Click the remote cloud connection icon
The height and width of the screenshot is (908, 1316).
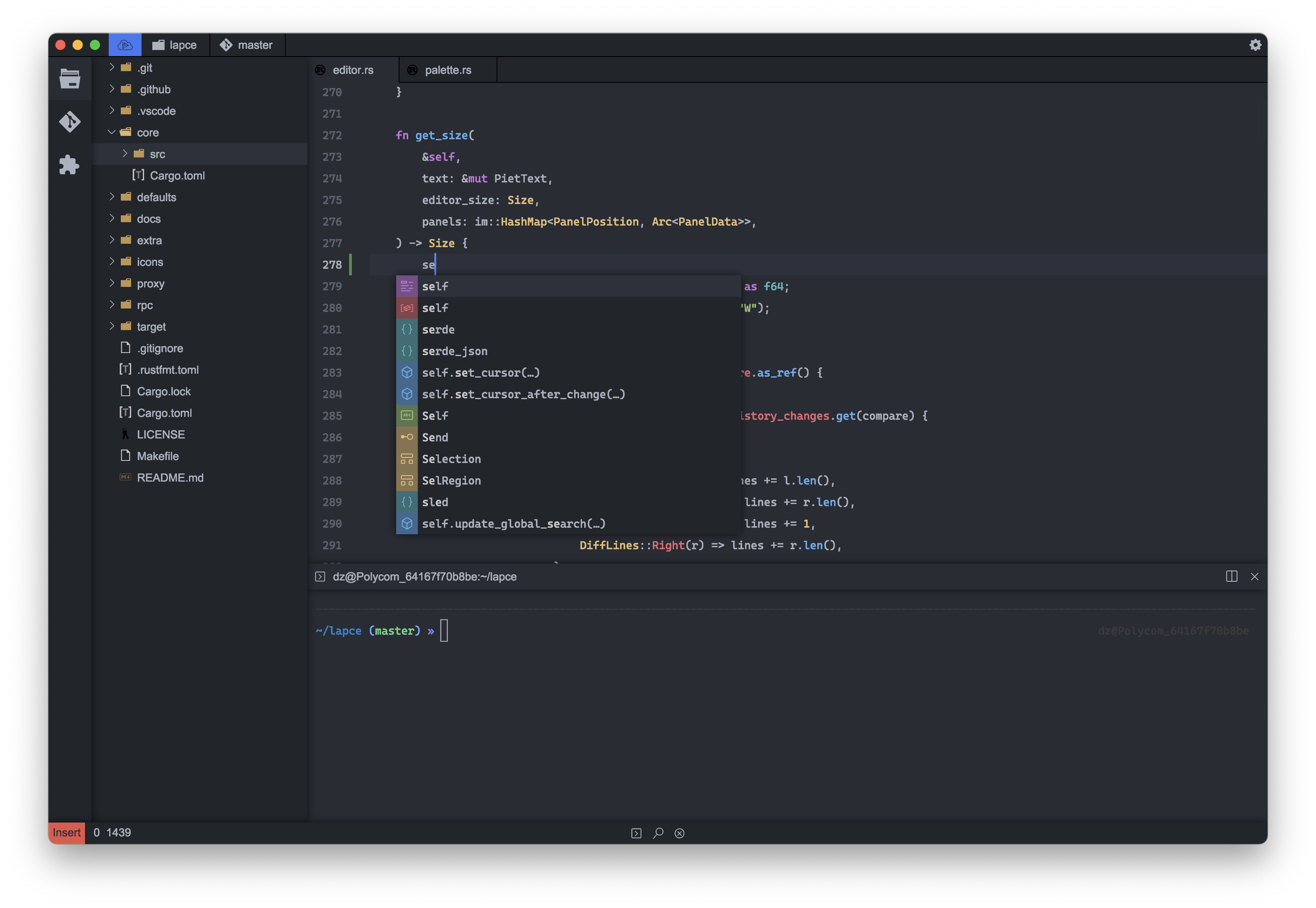(x=125, y=45)
